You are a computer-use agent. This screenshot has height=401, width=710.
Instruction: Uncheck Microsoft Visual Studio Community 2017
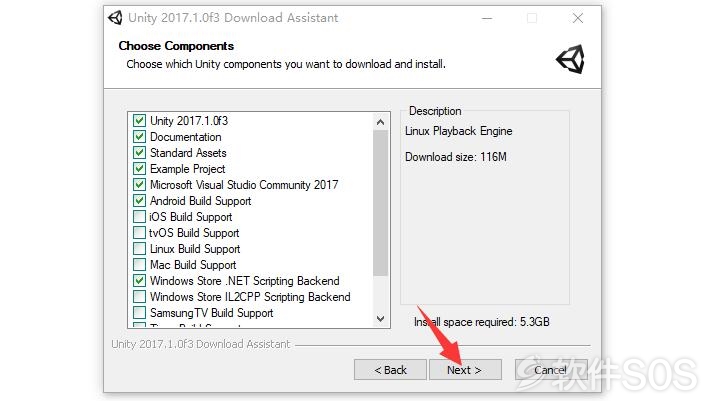click(x=139, y=185)
